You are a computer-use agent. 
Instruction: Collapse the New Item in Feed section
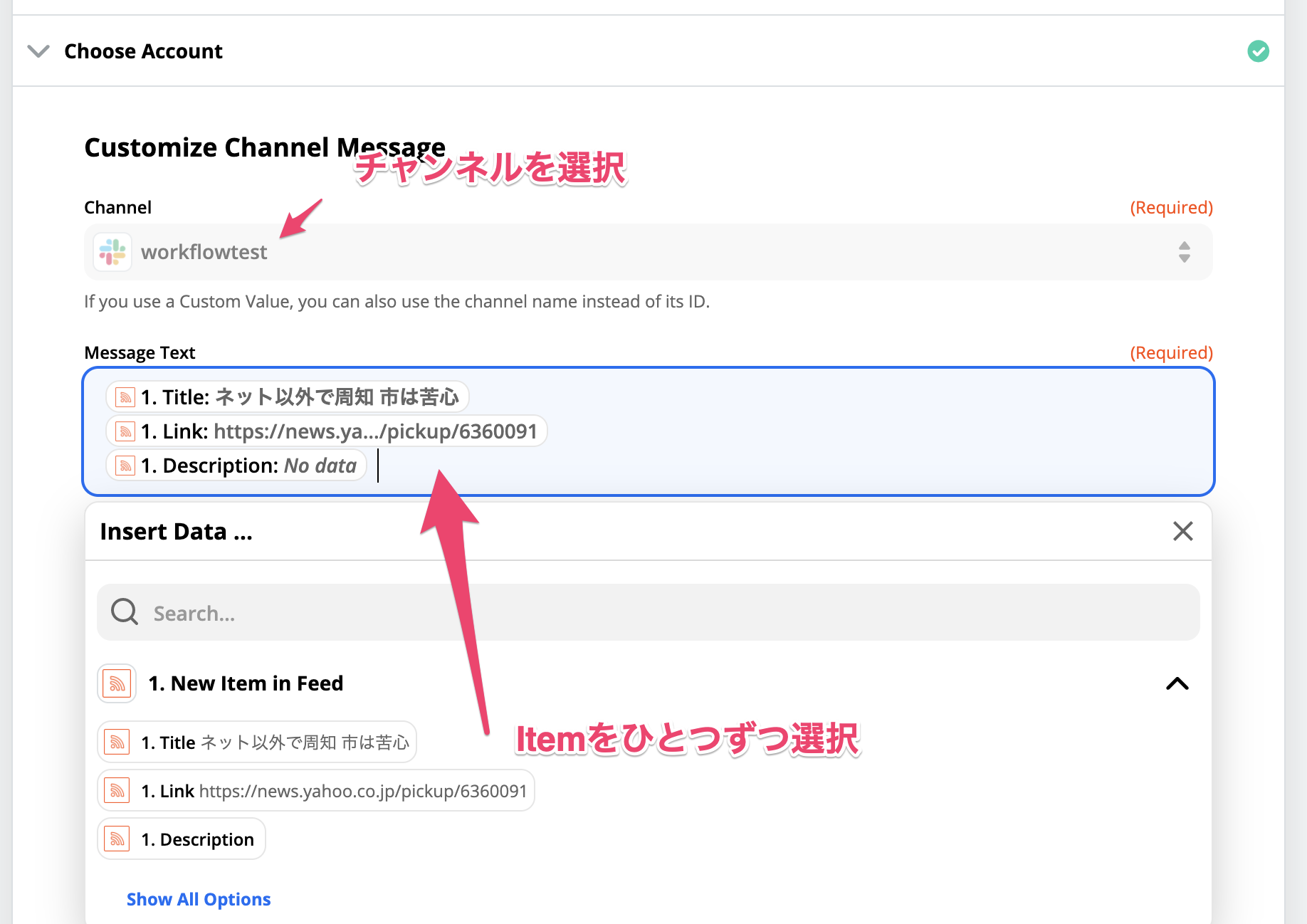(1177, 683)
